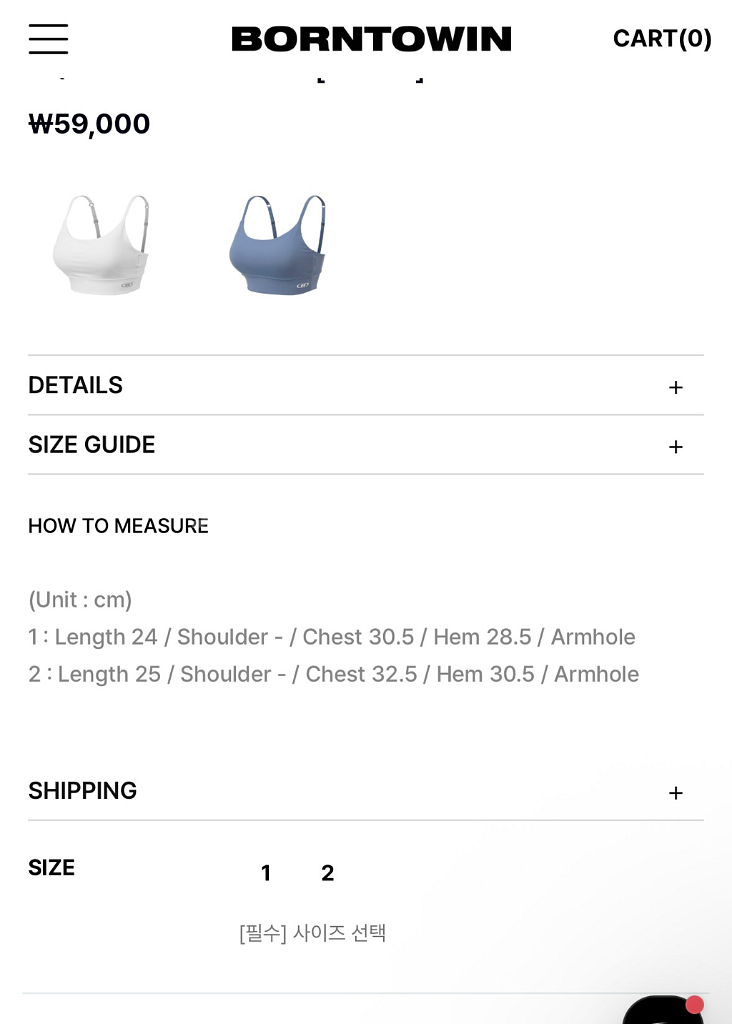732x1024 pixels.
Task: Open the hamburger navigation menu
Action: coord(48,39)
